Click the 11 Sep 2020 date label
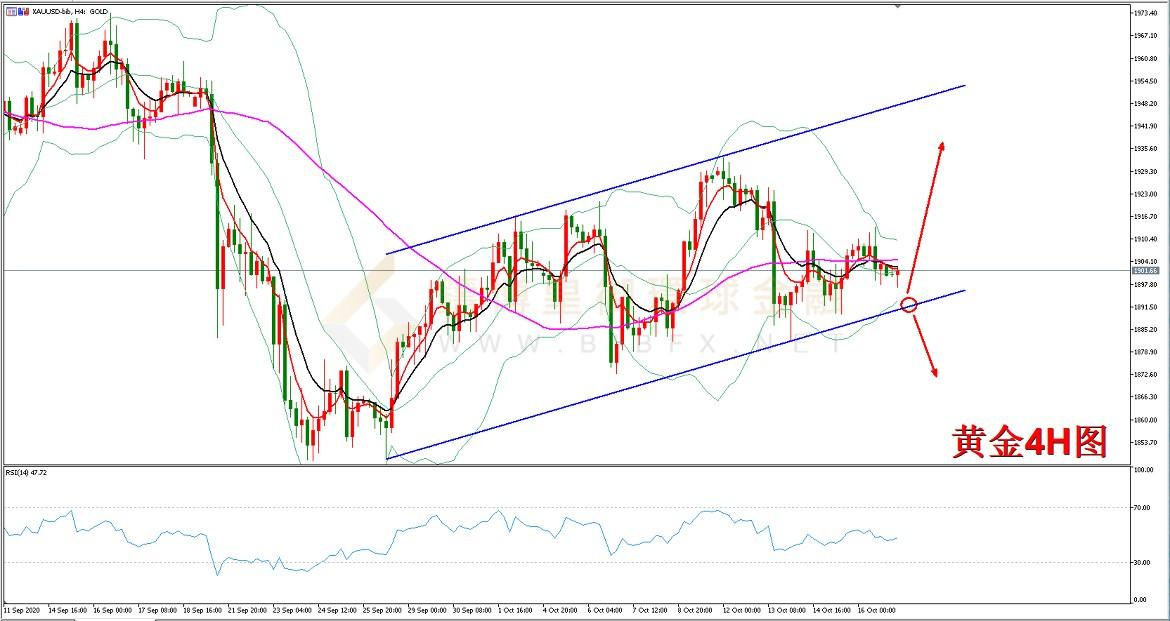Viewport: 1170px width, 621px height. click(20, 608)
